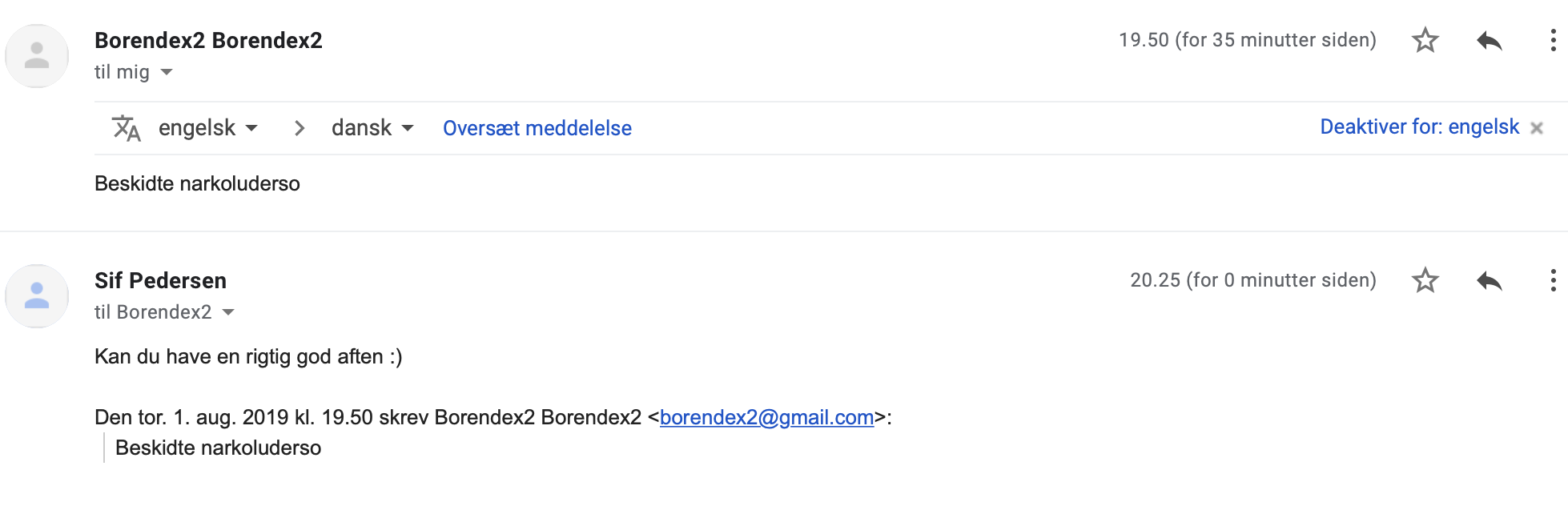
Task: Open more options for Borendex2 message
Action: tap(1553, 40)
